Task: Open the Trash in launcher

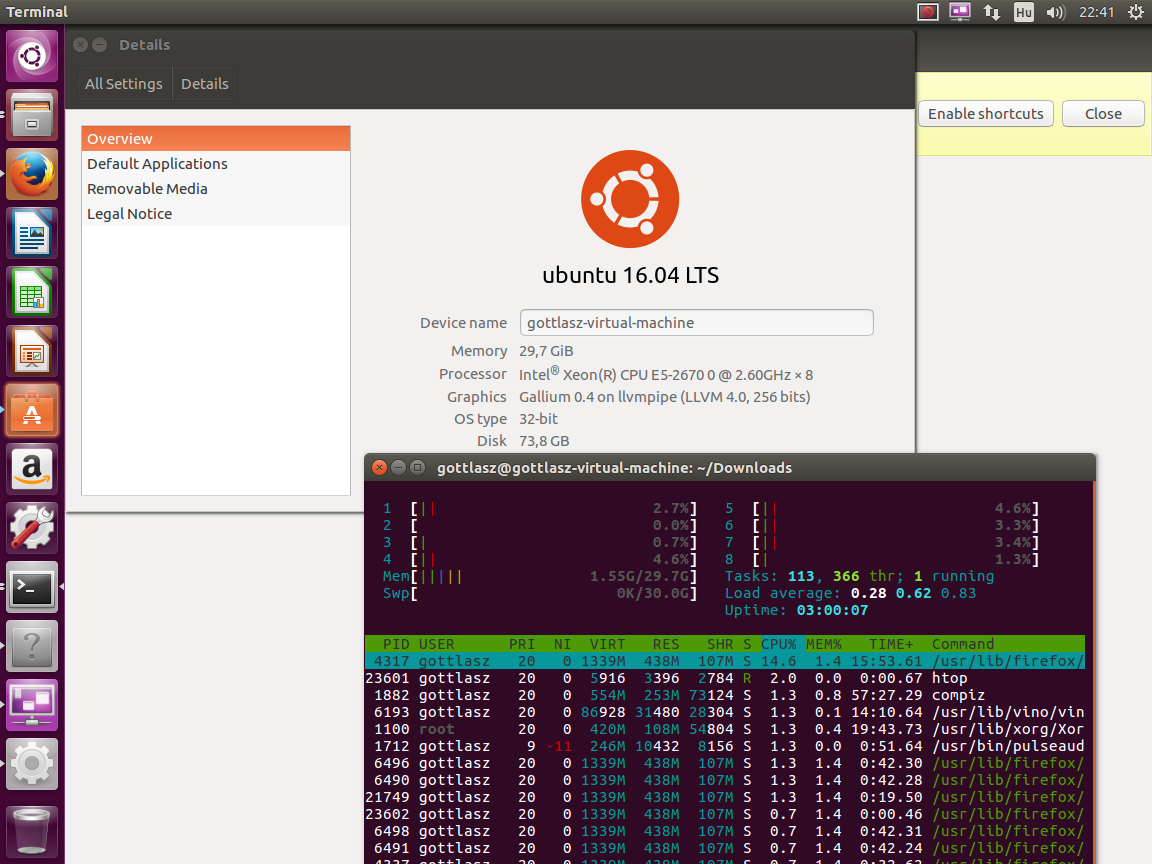Action: pos(32,830)
